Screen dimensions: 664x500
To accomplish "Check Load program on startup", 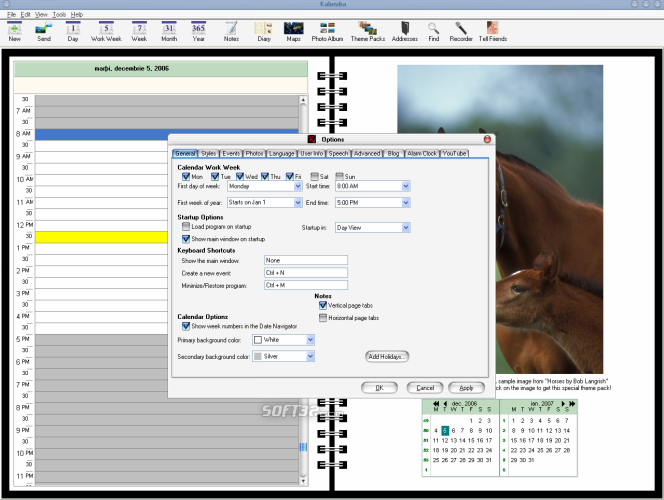I will (186, 228).
